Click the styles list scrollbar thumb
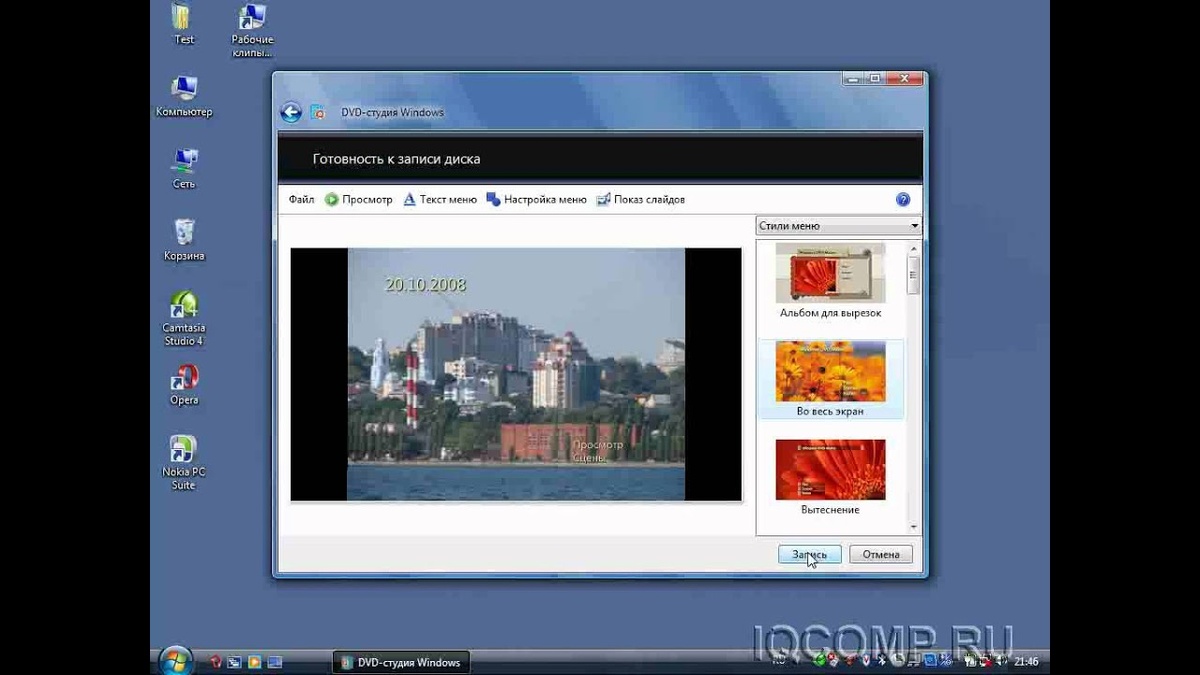Viewport: 1200px width, 675px height. pos(913,275)
